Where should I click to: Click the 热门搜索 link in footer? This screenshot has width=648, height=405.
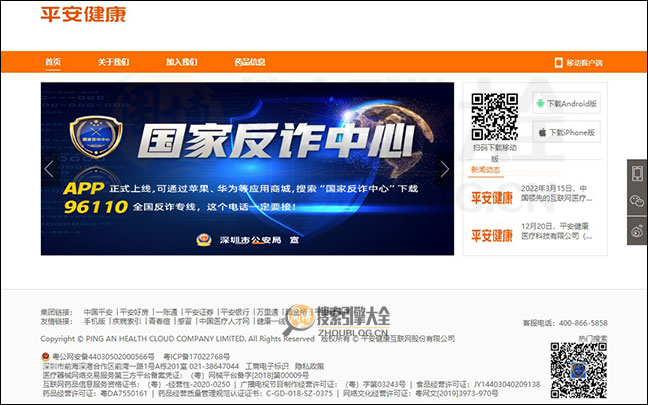pos(593,338)
